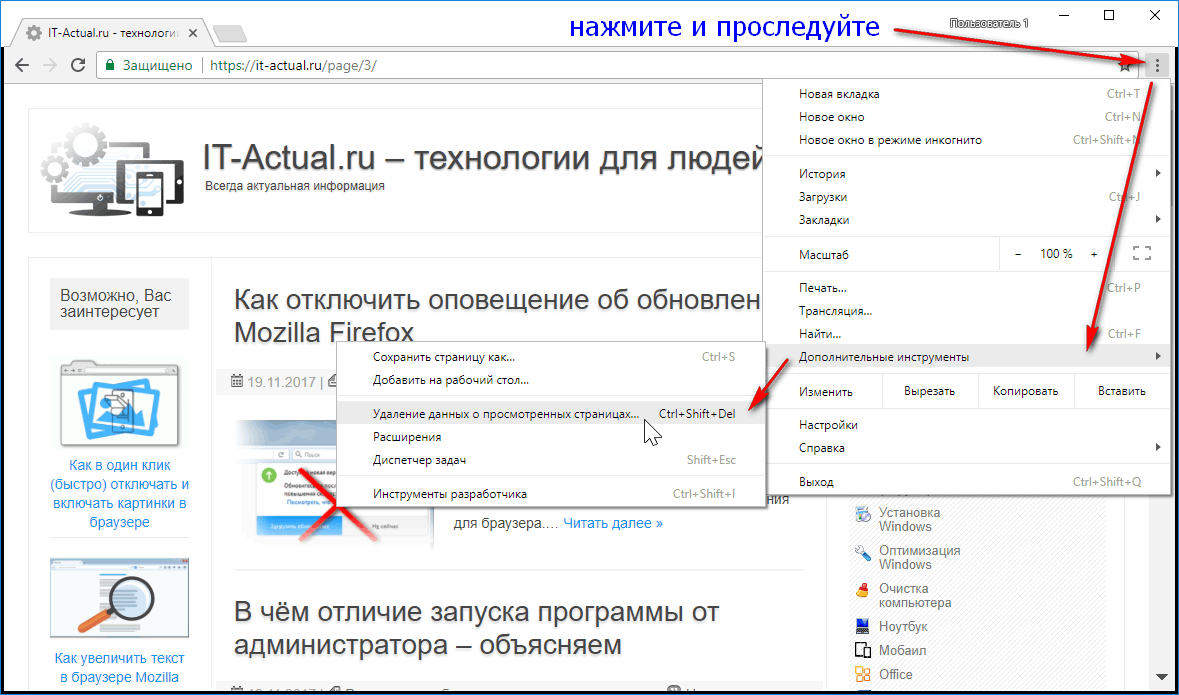
Task: Choose Инструменты разработчика submenu item
Action: pyautogui.click(x=551, y=494)
